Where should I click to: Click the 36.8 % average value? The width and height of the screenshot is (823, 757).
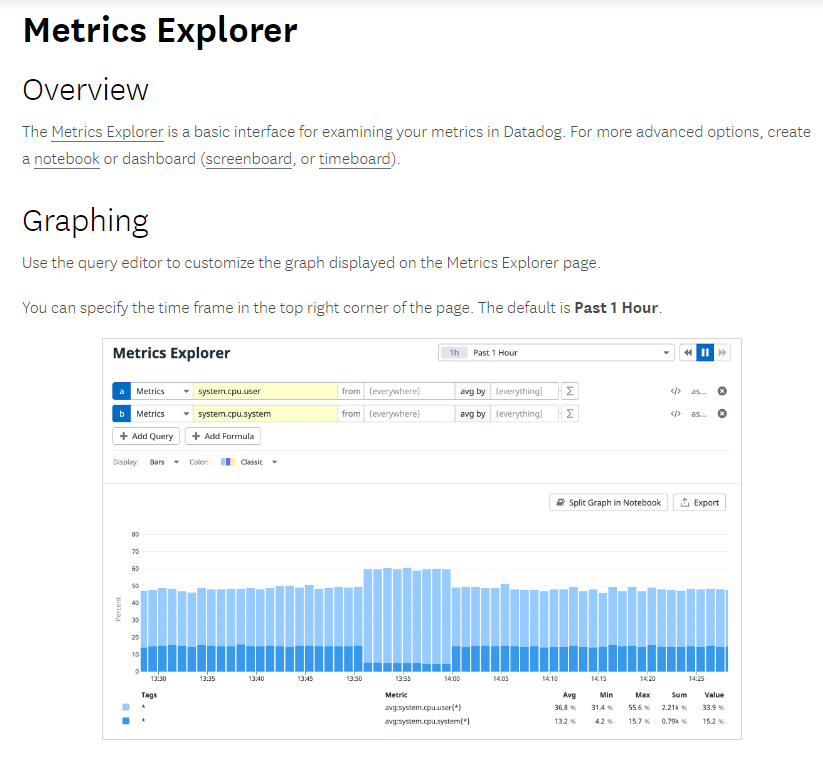coord(565,707)
